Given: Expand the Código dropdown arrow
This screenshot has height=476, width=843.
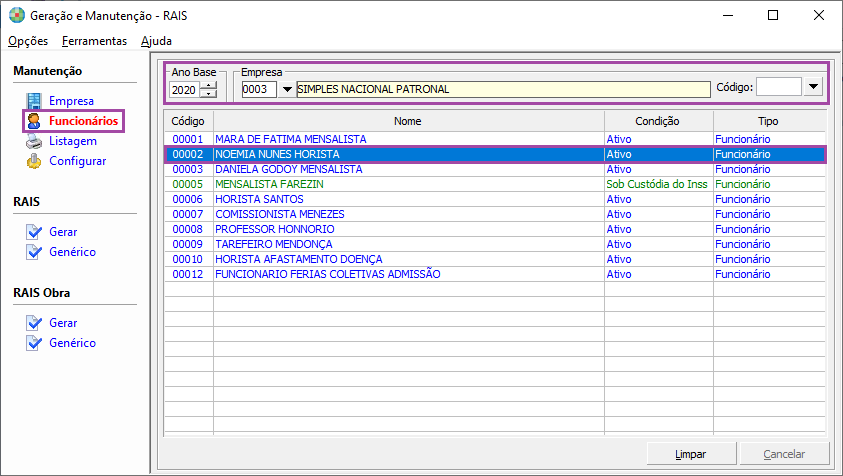Looking at the screenshot, I should (x=813, y=87).
